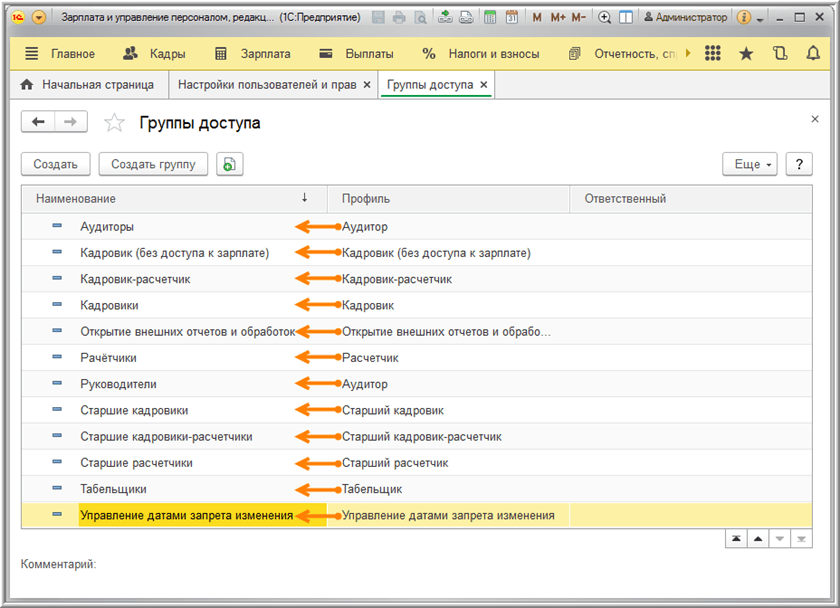The height and width of the screenshot is (608, 840).
Task: Click the Создать группу button
Action: click(153, 164)
